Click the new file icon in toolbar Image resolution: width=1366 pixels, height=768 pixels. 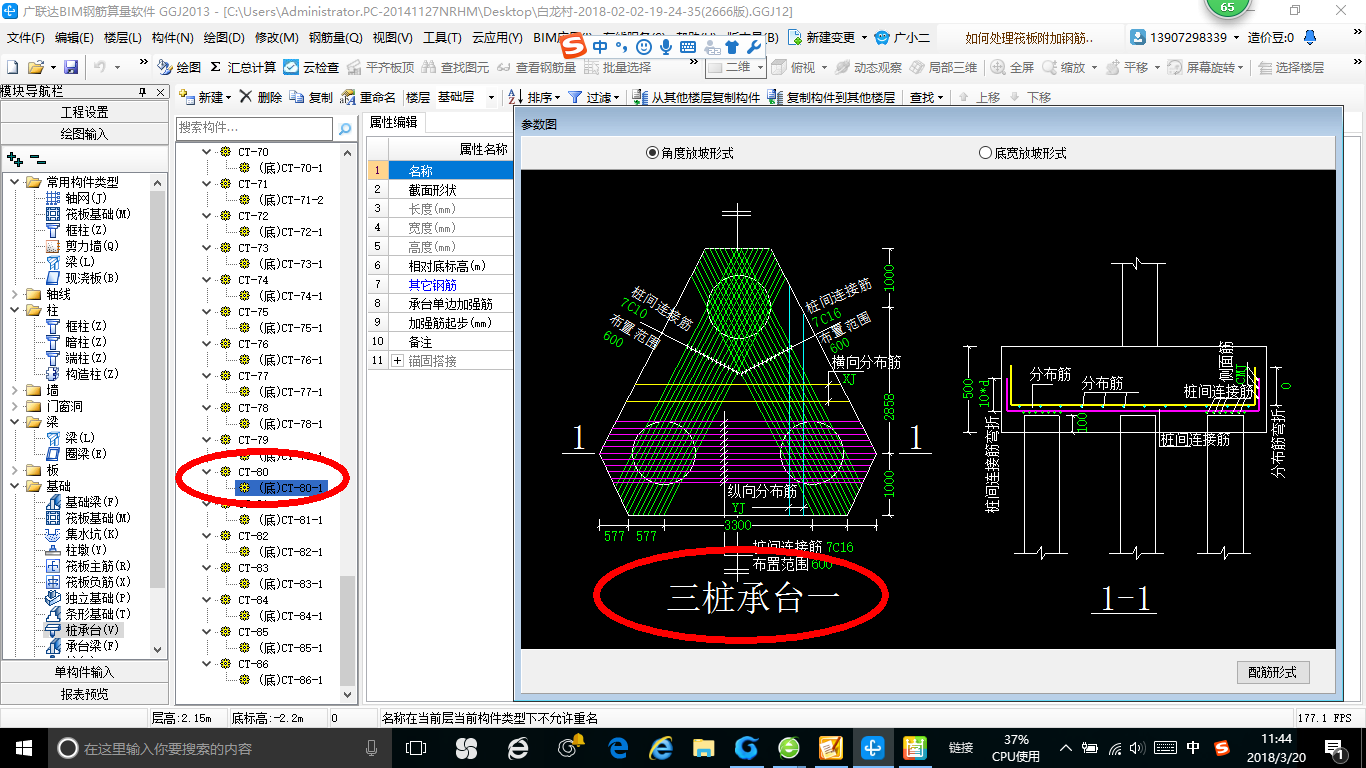[12, 67]
